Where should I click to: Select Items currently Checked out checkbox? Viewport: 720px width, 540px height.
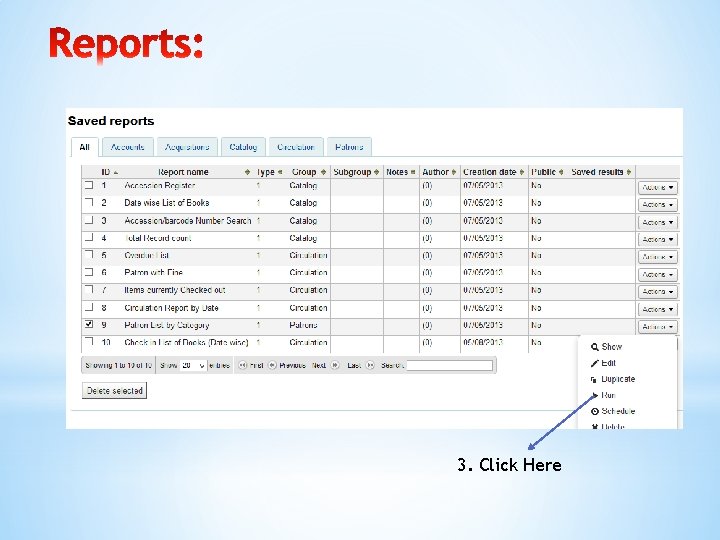[89, 289]
